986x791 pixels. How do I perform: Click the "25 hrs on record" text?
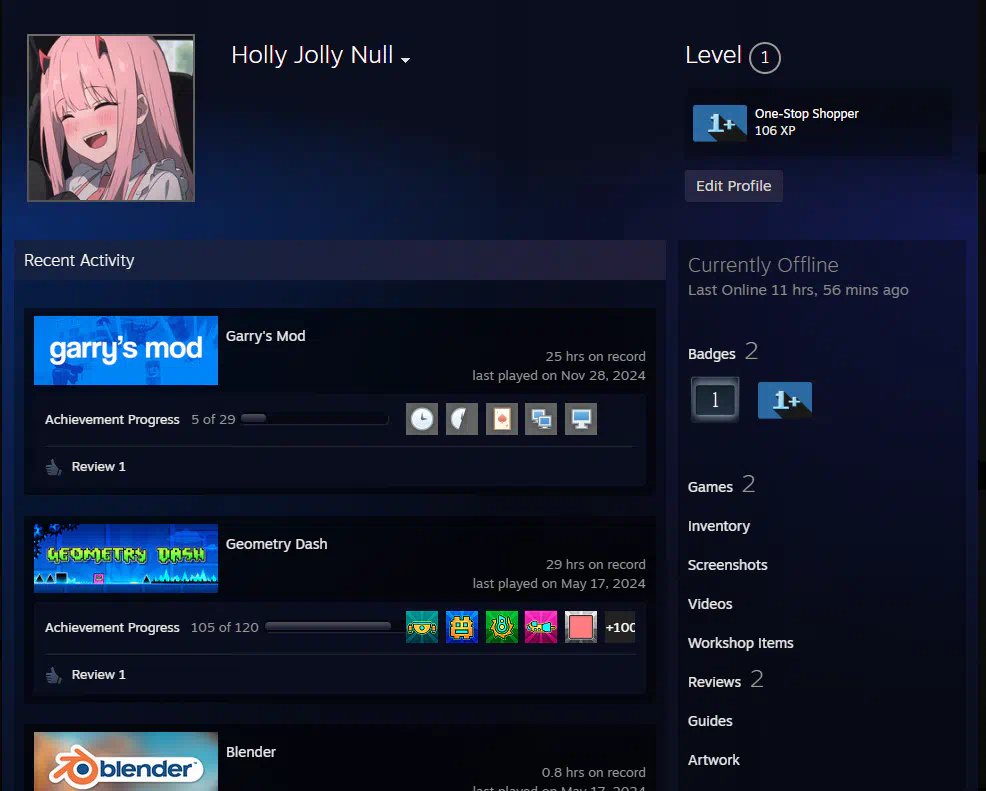[595, 357]
